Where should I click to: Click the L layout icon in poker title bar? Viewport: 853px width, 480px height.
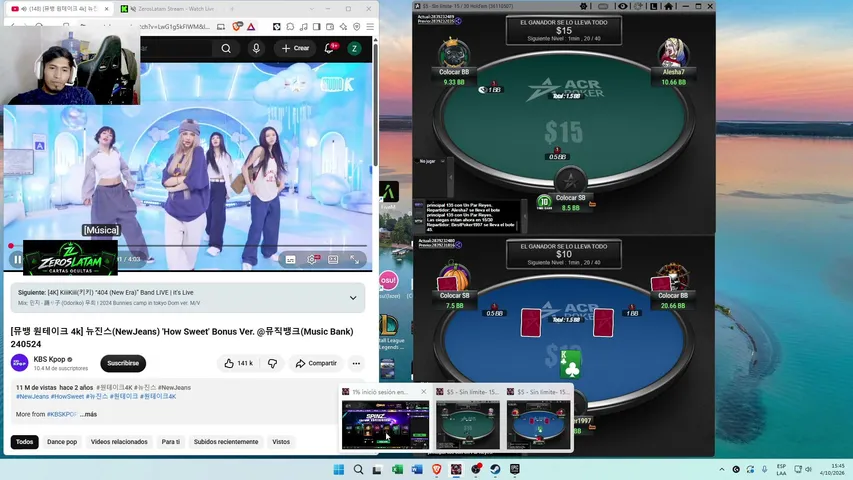653,6
